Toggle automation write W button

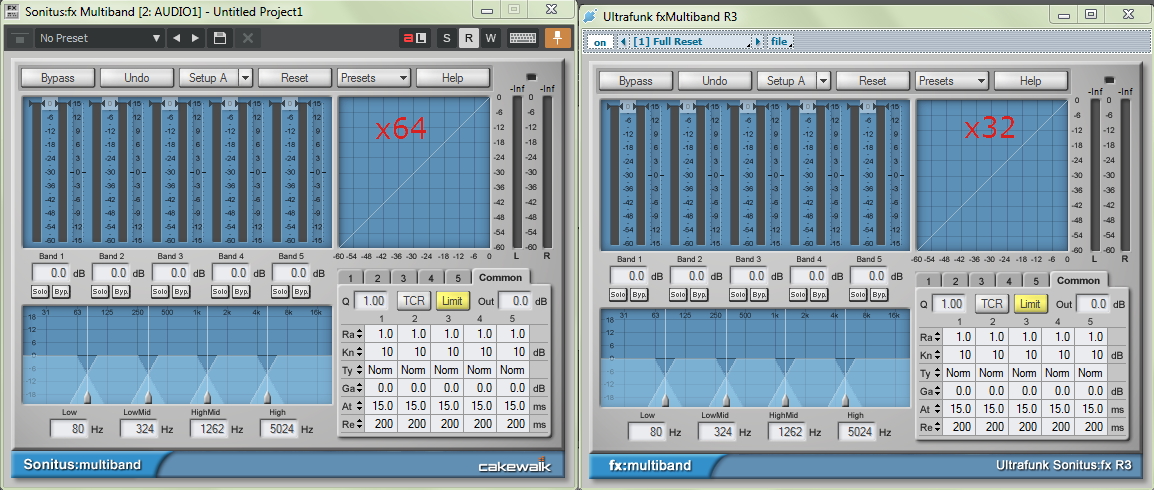click(491, 38)
